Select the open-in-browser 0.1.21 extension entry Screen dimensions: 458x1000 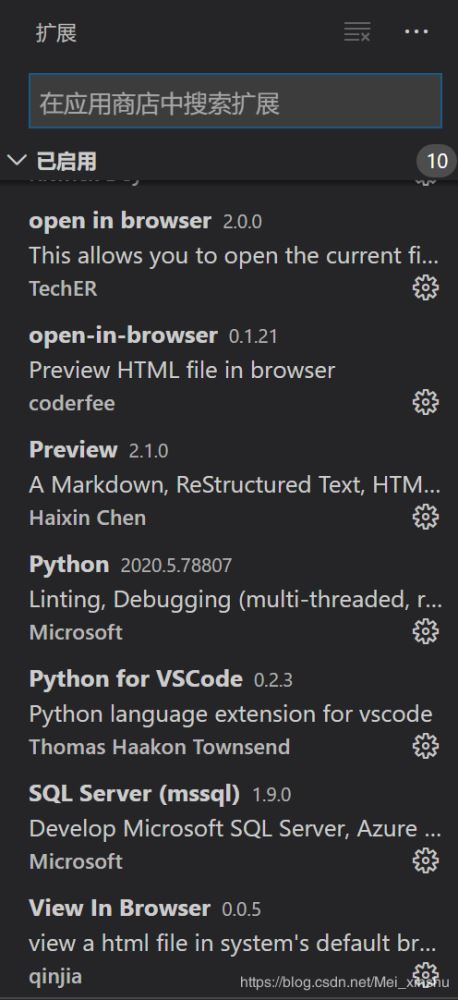pos(229,370)
